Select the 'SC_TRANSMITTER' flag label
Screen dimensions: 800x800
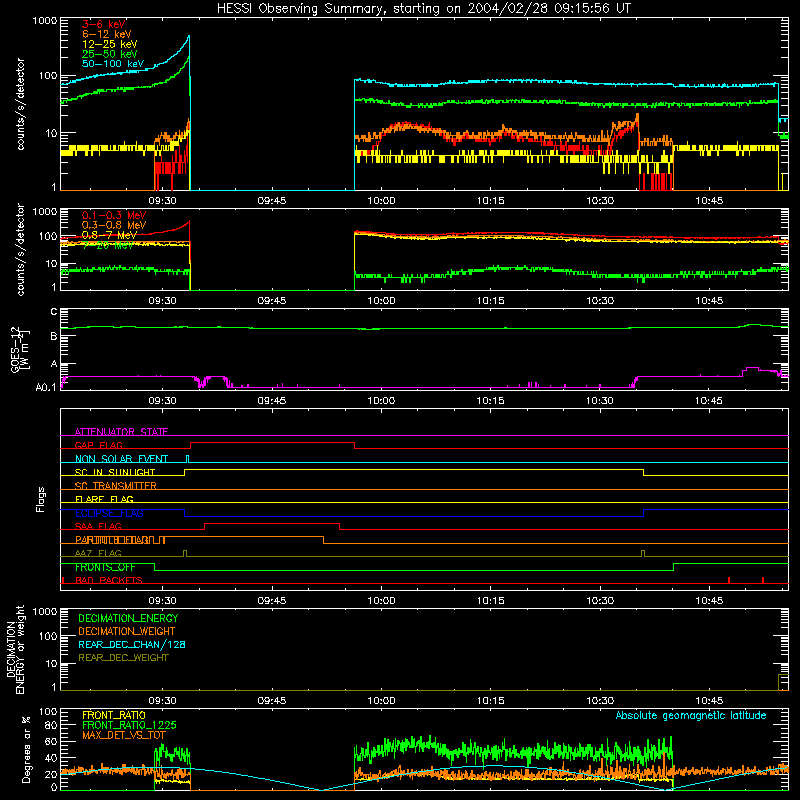coord(116,485)
